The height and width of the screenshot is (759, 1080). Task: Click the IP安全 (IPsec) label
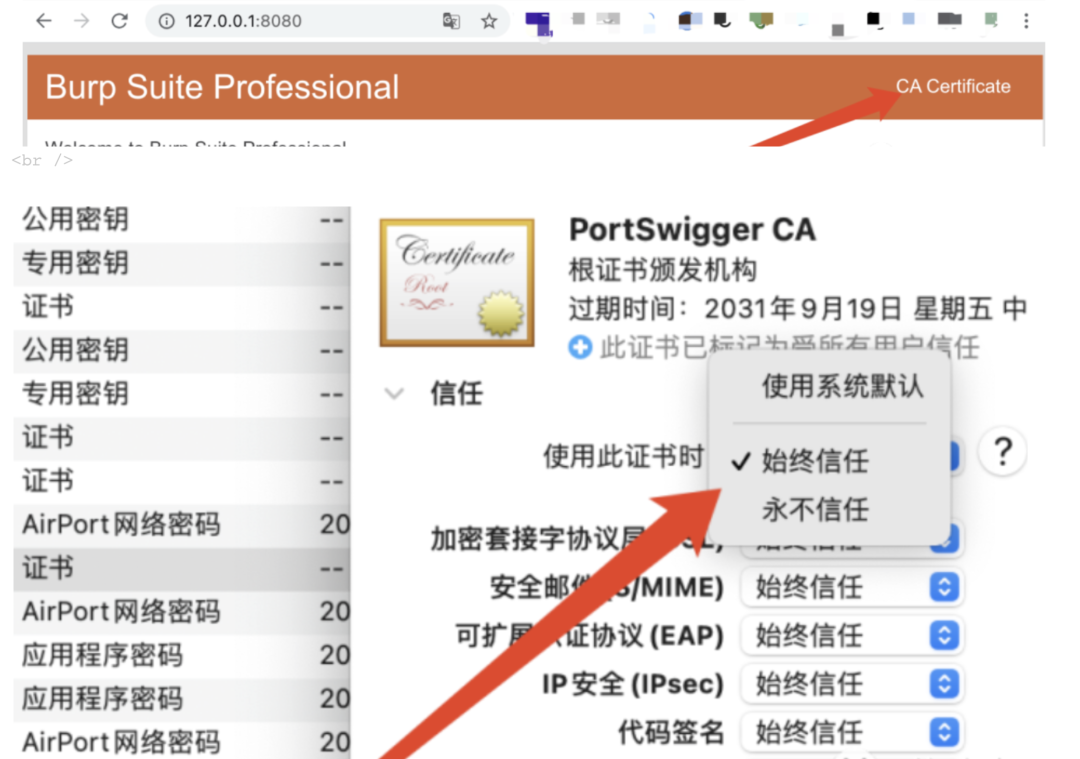coord(633,684)
